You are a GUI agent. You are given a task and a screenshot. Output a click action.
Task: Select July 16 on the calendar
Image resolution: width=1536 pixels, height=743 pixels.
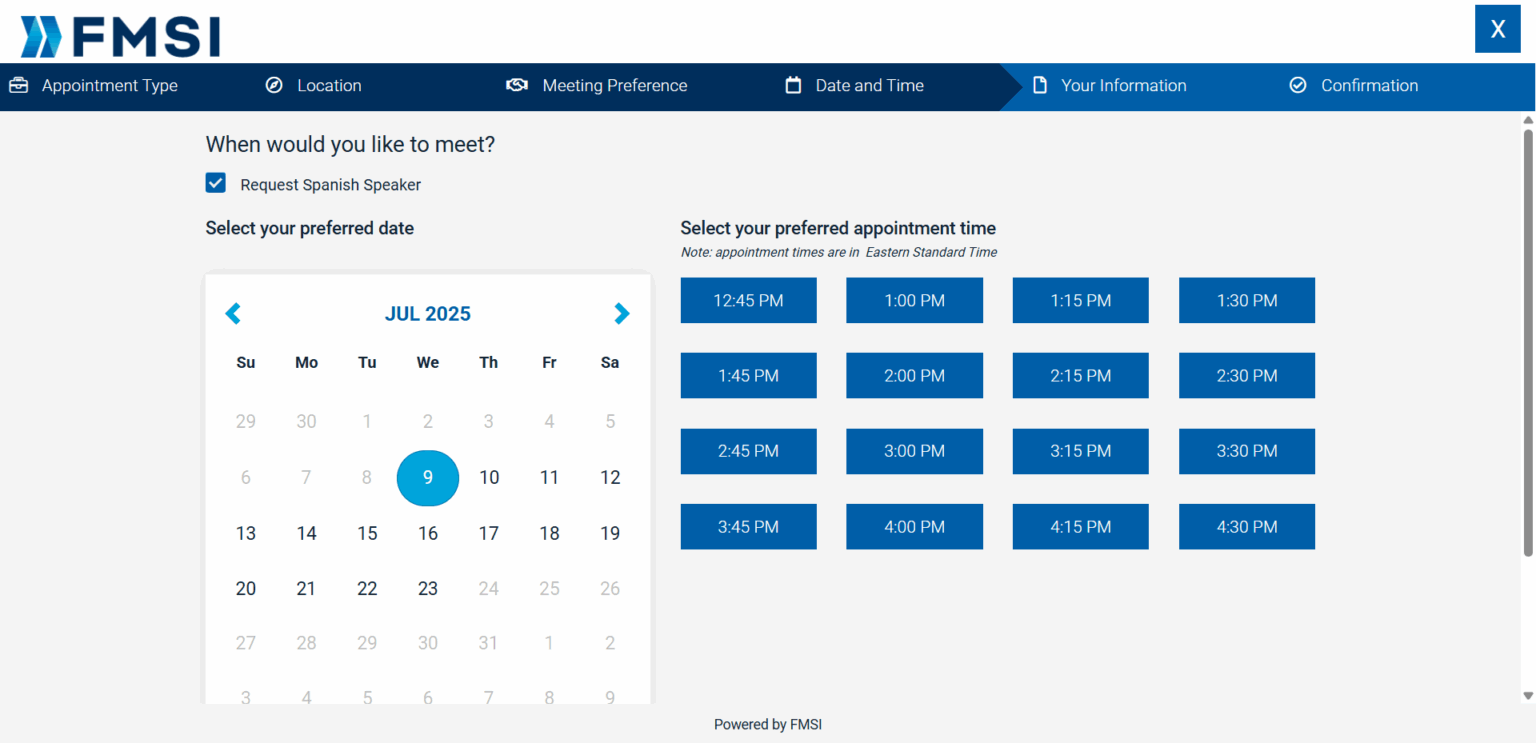[428, 533]
